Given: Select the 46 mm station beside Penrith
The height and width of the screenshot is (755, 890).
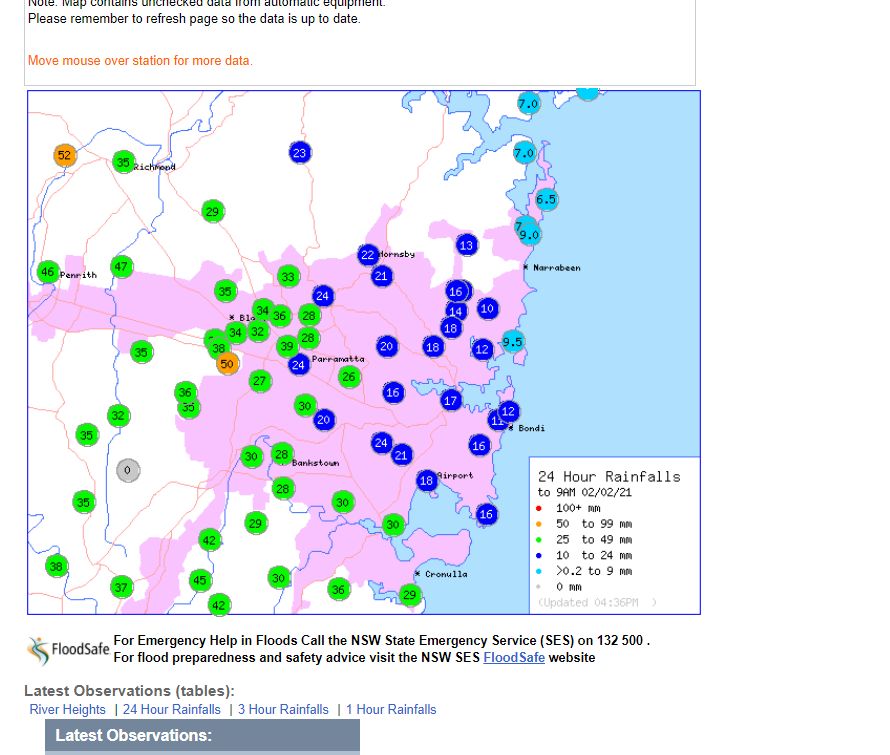Looking at the screenshot, I should coord(48,272).
